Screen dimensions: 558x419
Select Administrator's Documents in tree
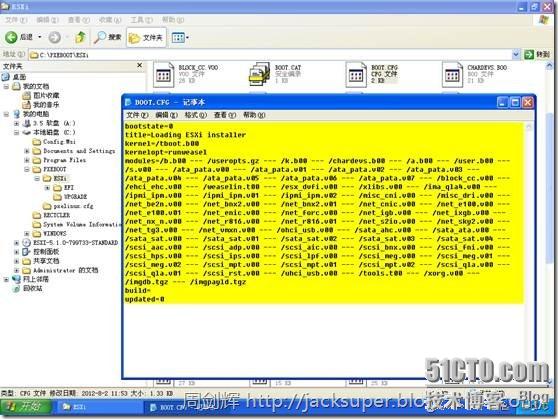(x=65, y=270)
